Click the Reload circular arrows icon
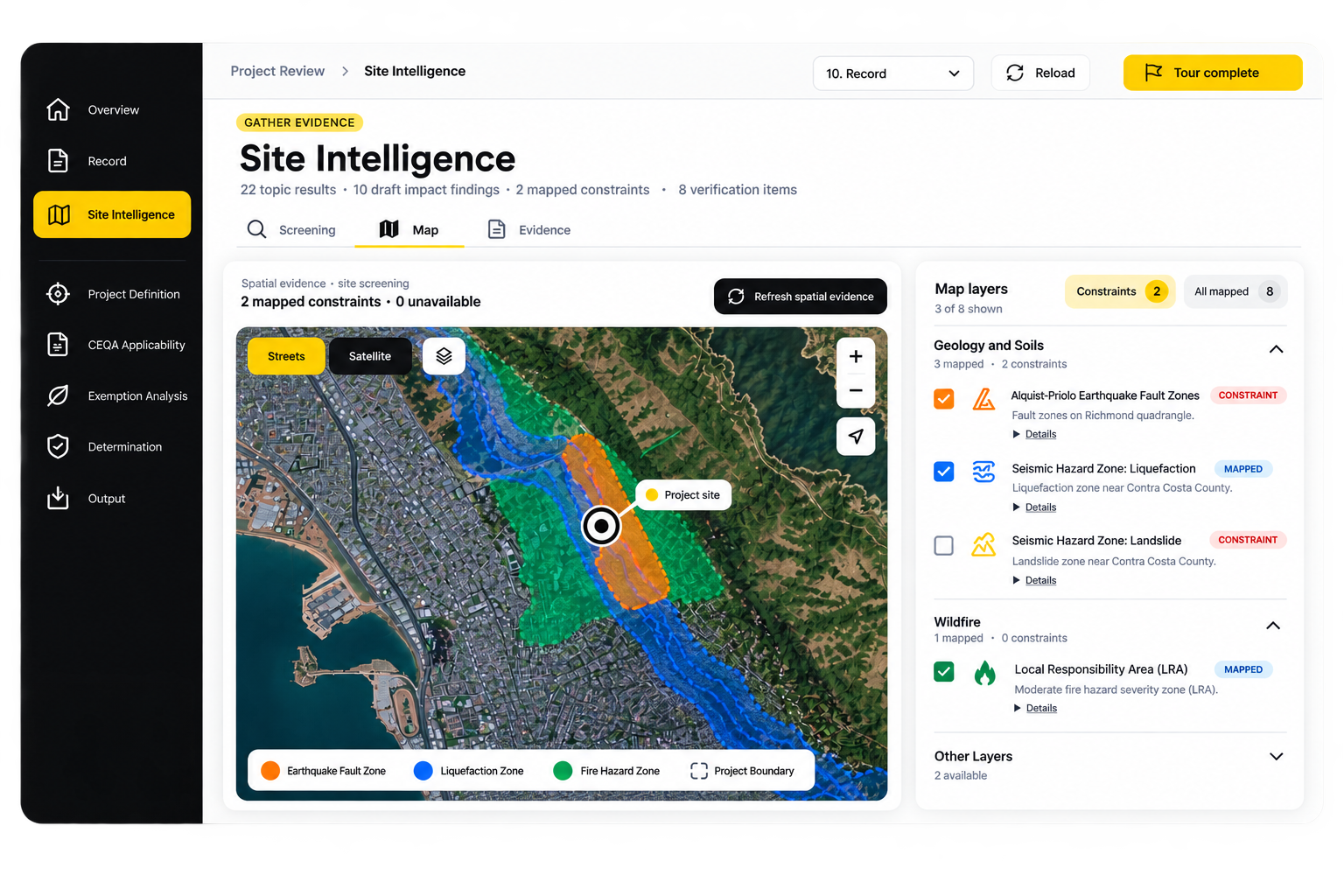 [1015, 73]
